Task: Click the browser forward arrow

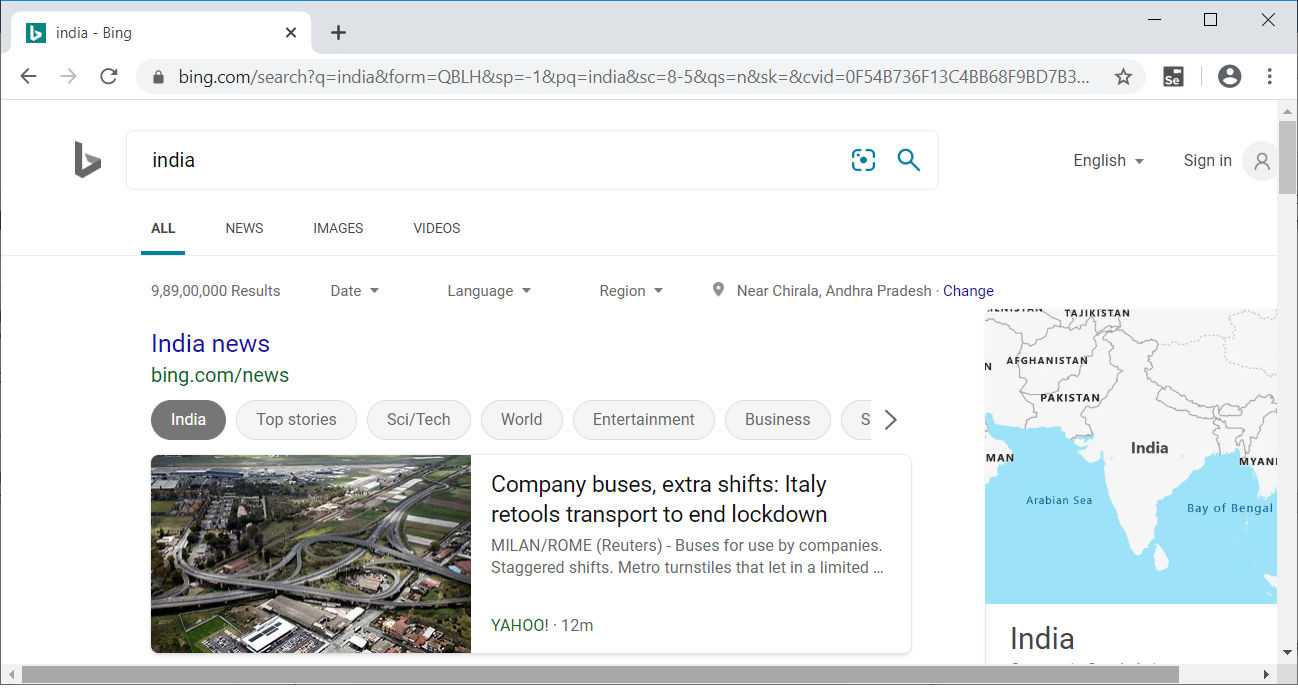Action: point(69,76)
